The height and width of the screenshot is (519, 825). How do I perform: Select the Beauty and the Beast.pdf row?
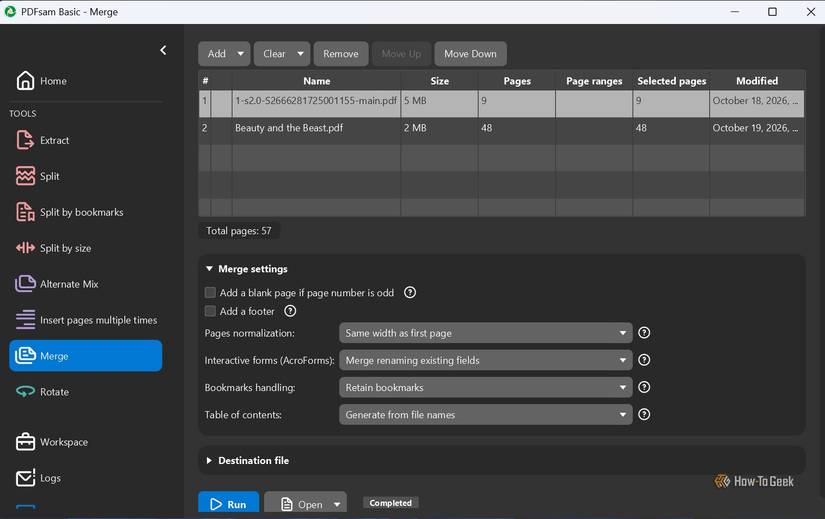click(501, 131)
